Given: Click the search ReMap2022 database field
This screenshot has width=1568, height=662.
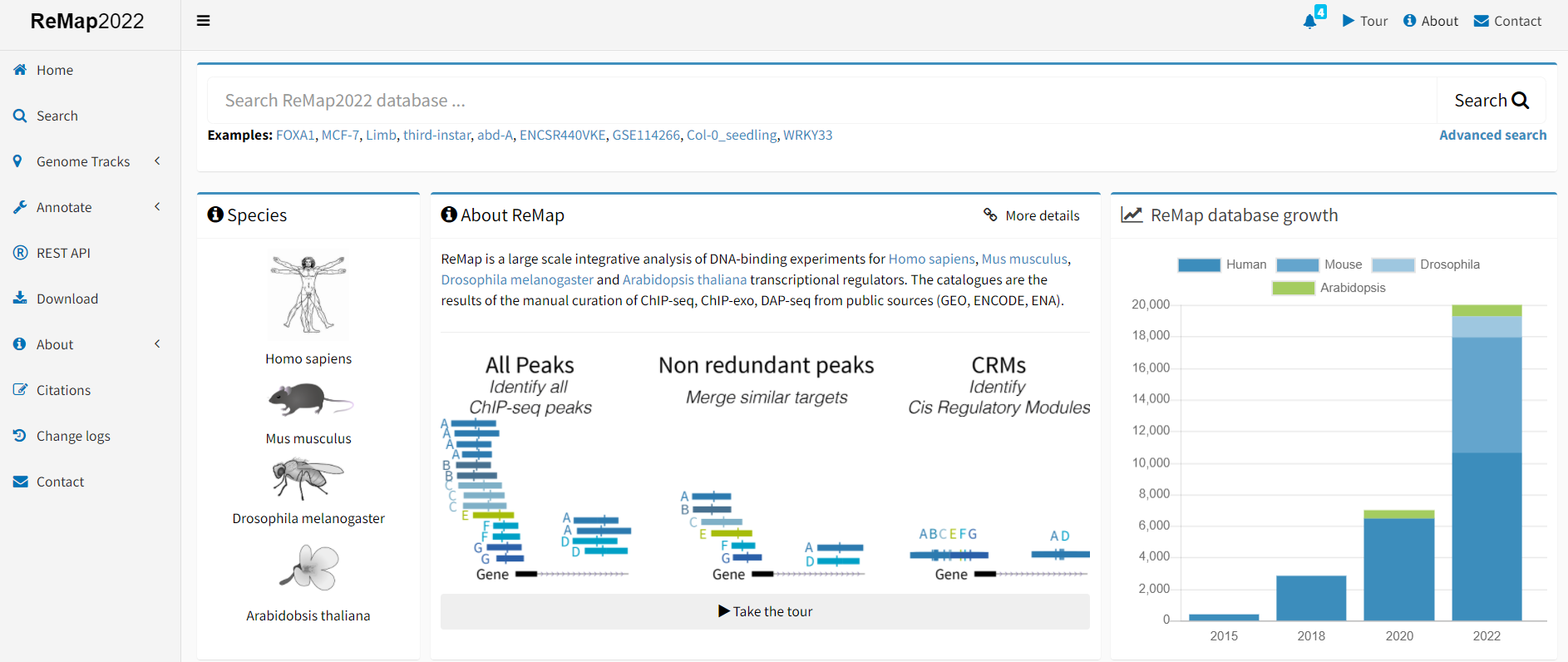Looking at the screenshot, I should click(822, 101).
